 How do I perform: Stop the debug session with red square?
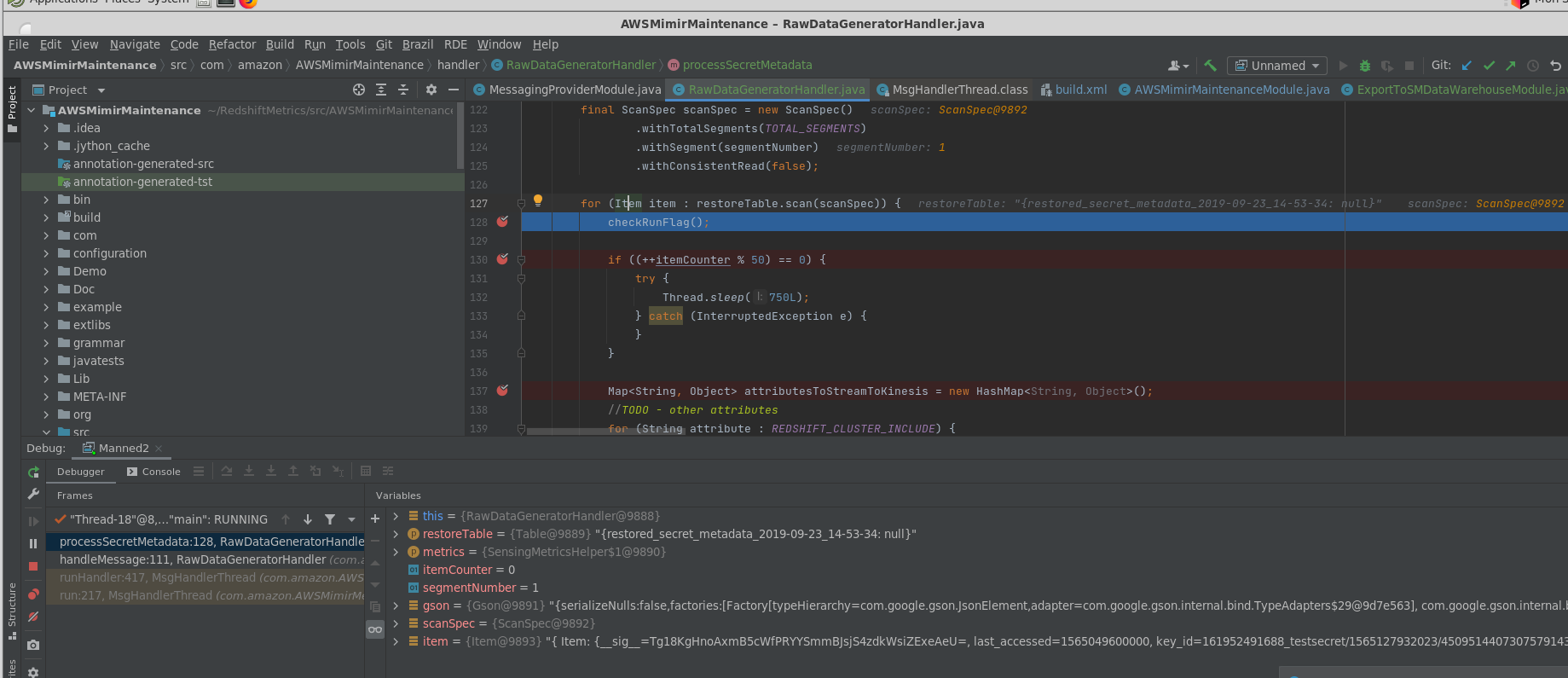tap(33, 566)
